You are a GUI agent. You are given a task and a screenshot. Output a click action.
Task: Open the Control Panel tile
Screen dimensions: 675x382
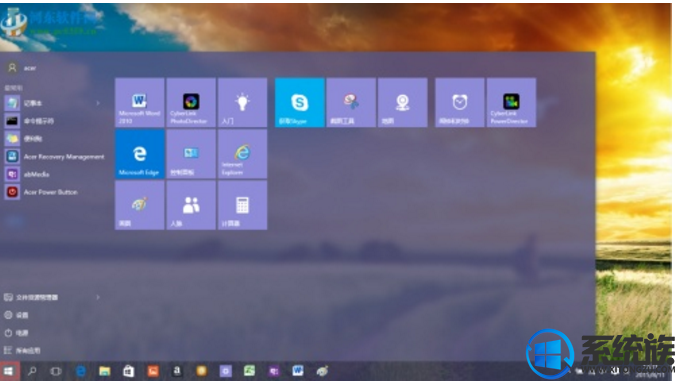[191, 154]
